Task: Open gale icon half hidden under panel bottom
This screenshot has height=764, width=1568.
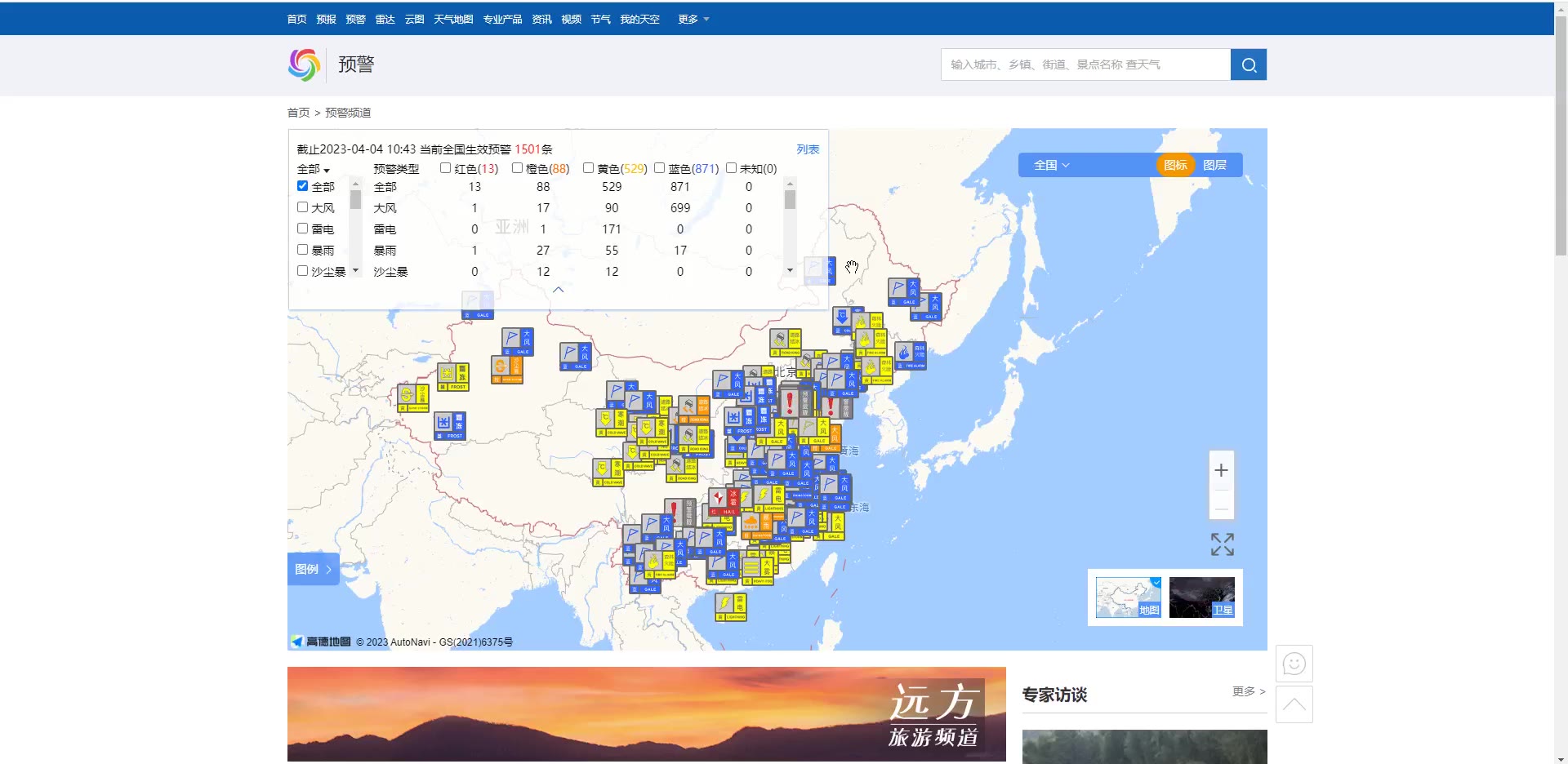Action: (x=477, y=305)
